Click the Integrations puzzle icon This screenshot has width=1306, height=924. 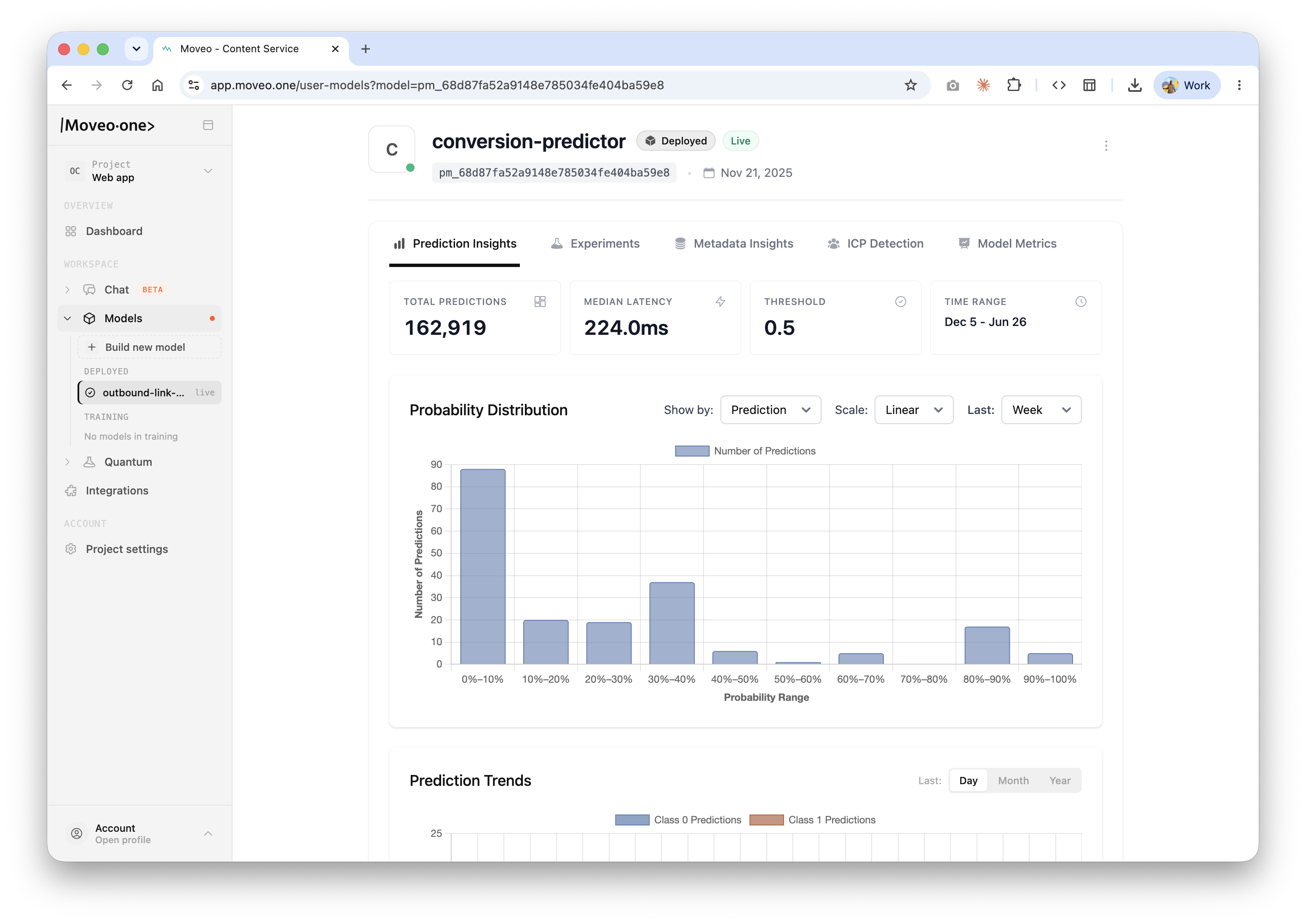(x=70, y=491)
